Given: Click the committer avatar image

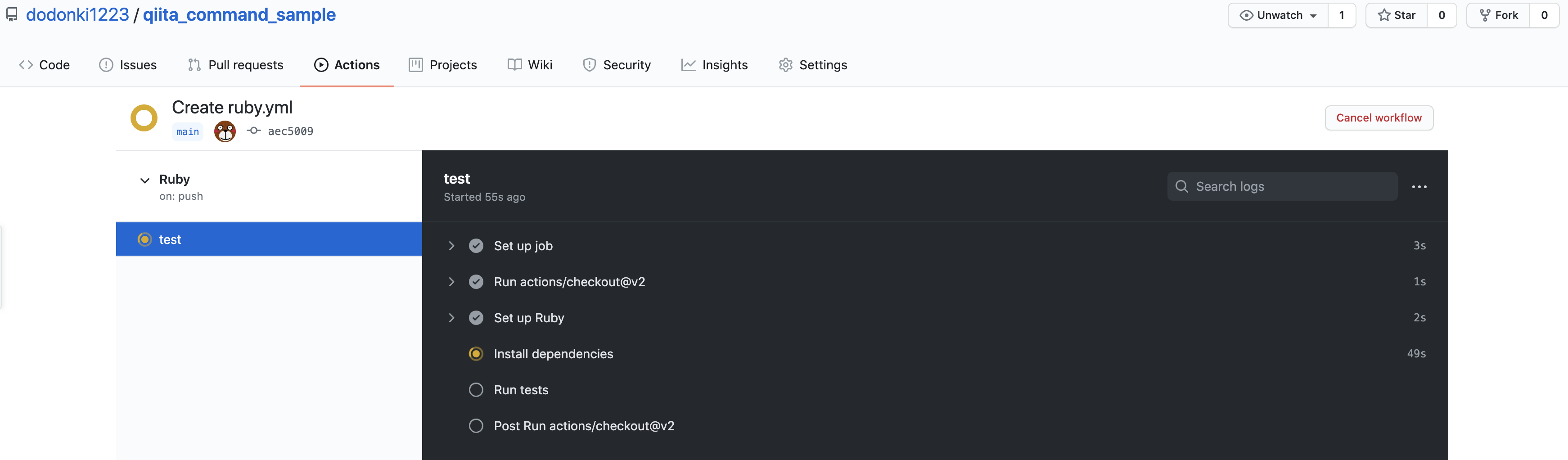Looking at the screenshot, I should click(225, 131).
